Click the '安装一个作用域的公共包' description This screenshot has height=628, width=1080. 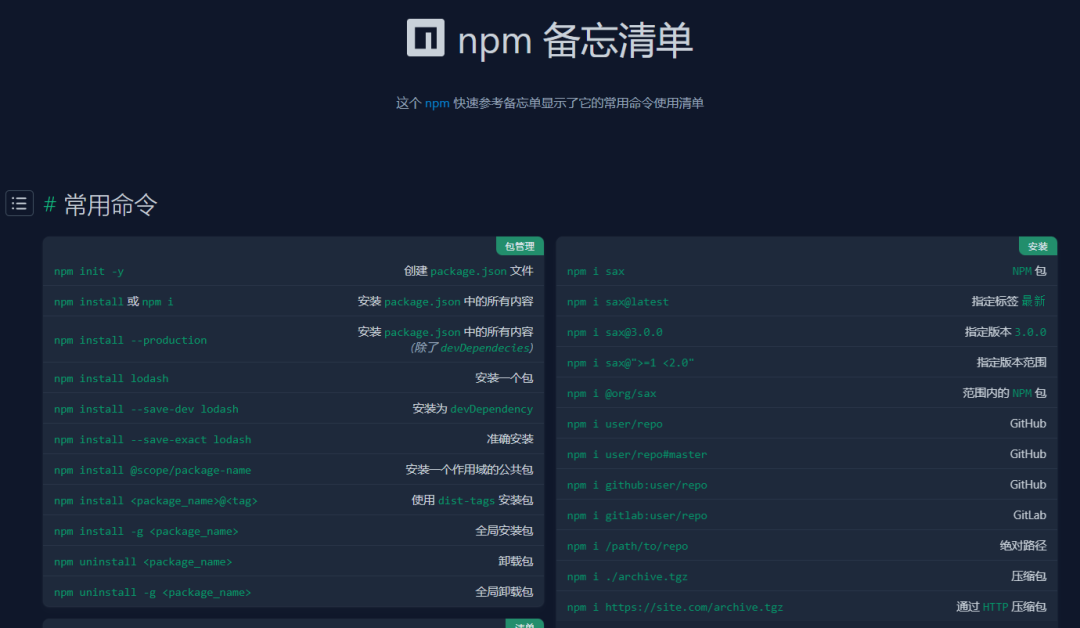tap(469, 470)
